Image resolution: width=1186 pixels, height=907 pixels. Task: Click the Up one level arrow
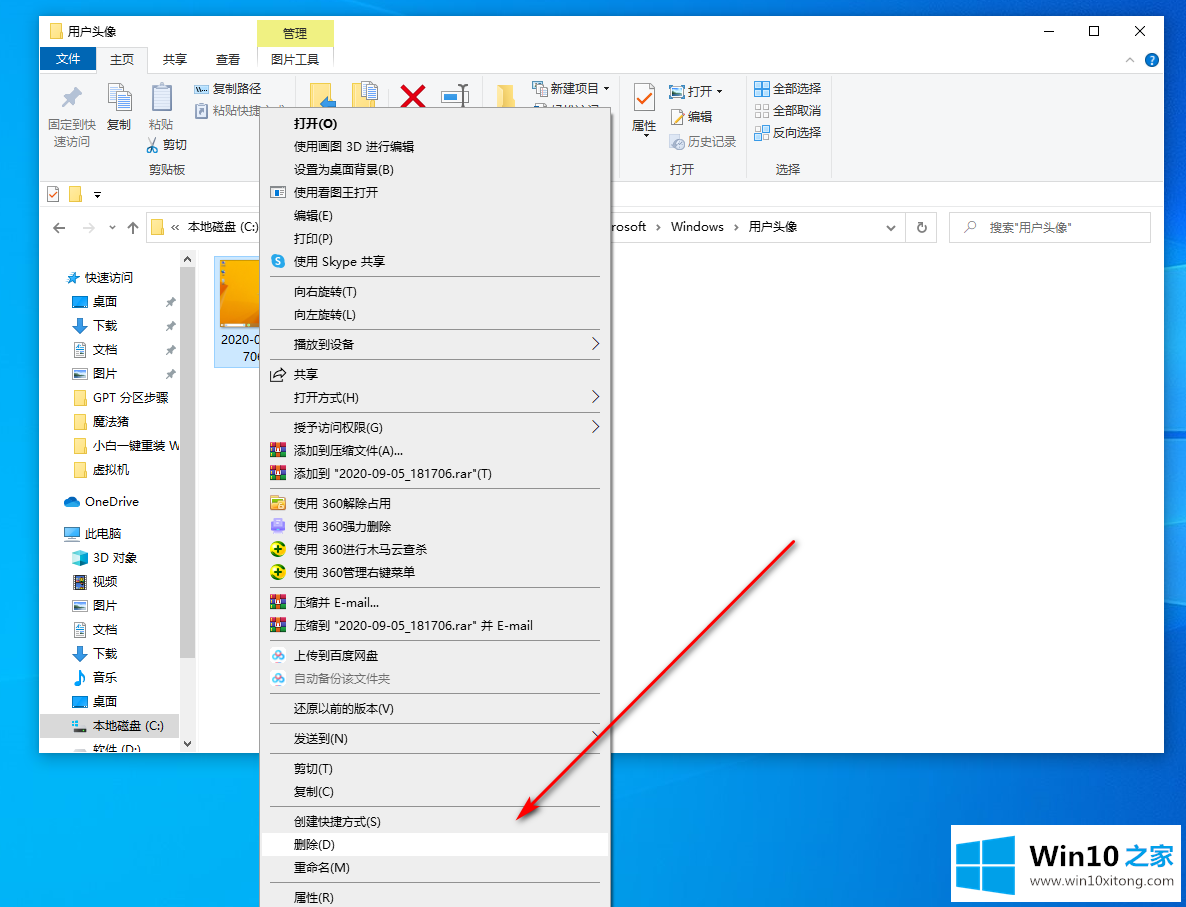tap(133, 227)
